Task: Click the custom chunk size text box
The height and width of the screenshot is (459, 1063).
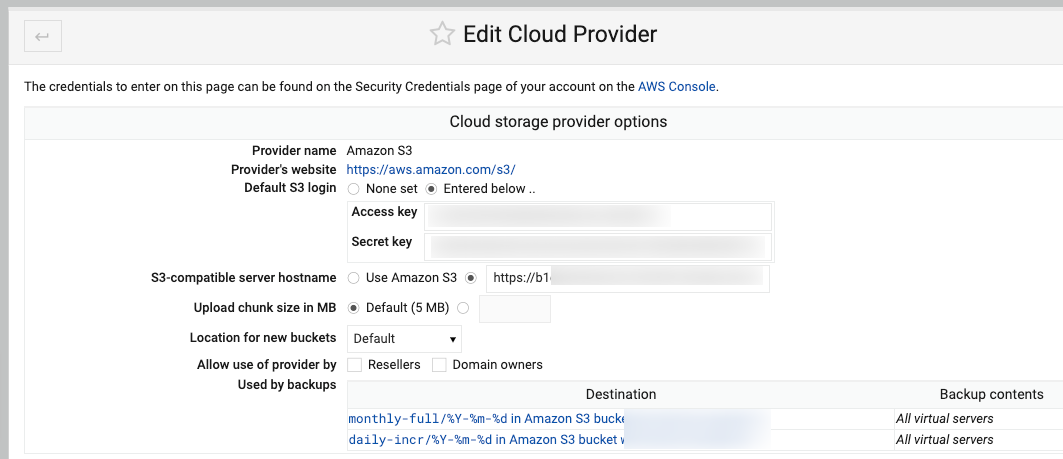Action: [x=515, y=308]
